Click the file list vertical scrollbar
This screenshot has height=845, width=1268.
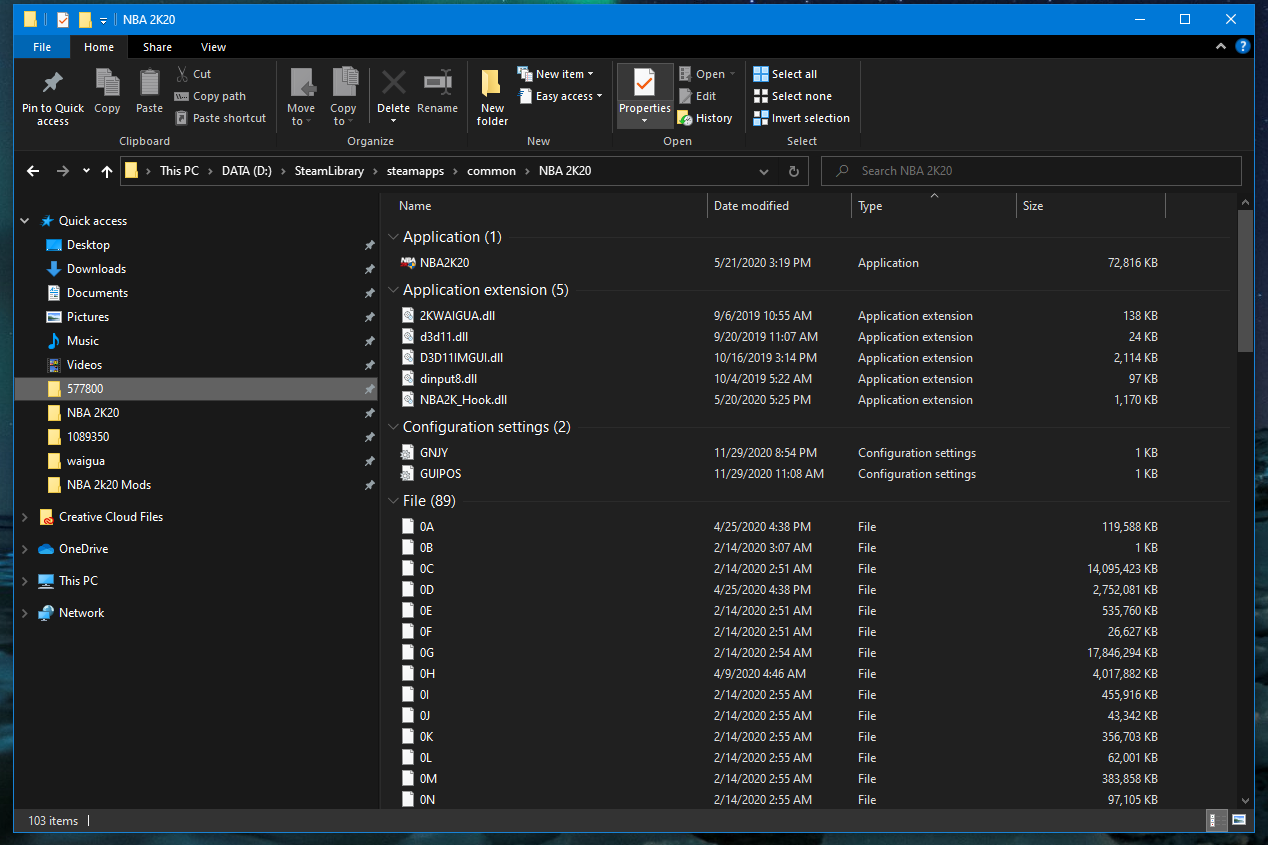1245,282
